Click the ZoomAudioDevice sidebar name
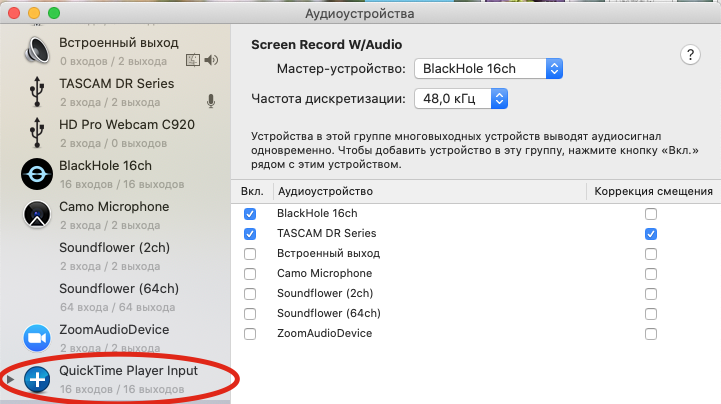721x404 pixels. [x=114, y=330]
